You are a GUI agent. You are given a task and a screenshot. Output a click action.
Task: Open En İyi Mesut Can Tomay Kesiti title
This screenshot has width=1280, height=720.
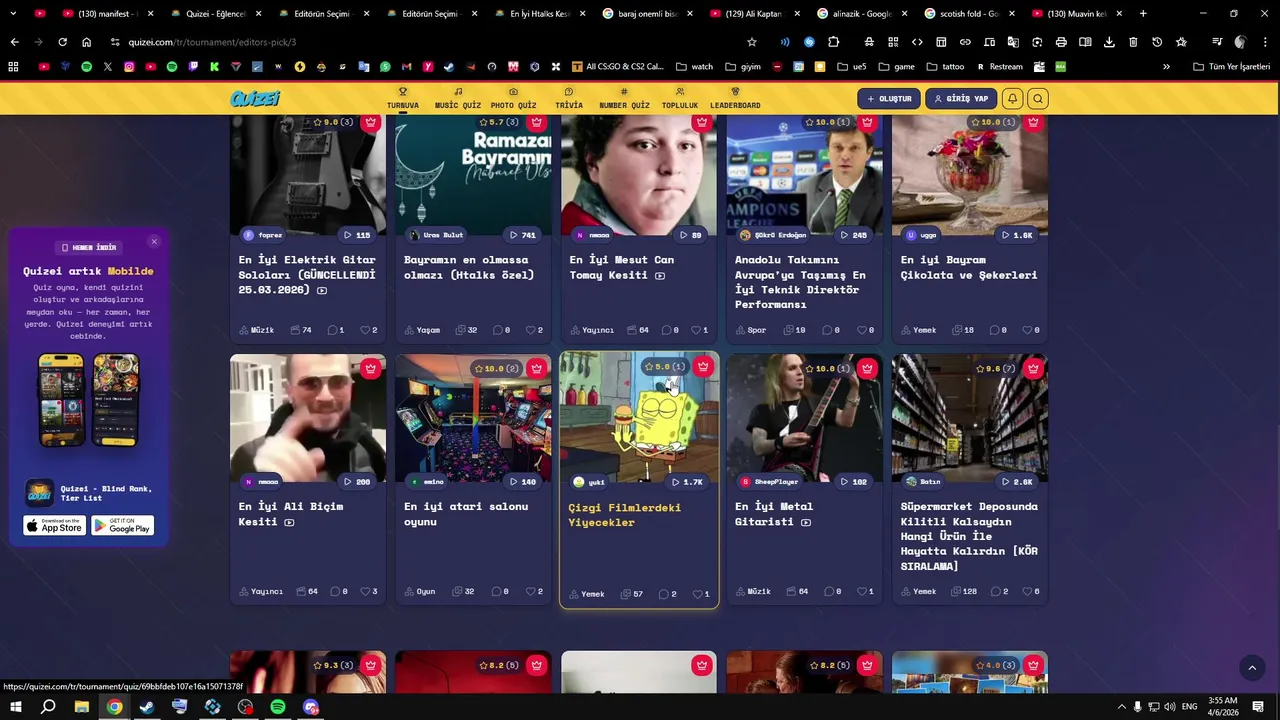[621, 267]
